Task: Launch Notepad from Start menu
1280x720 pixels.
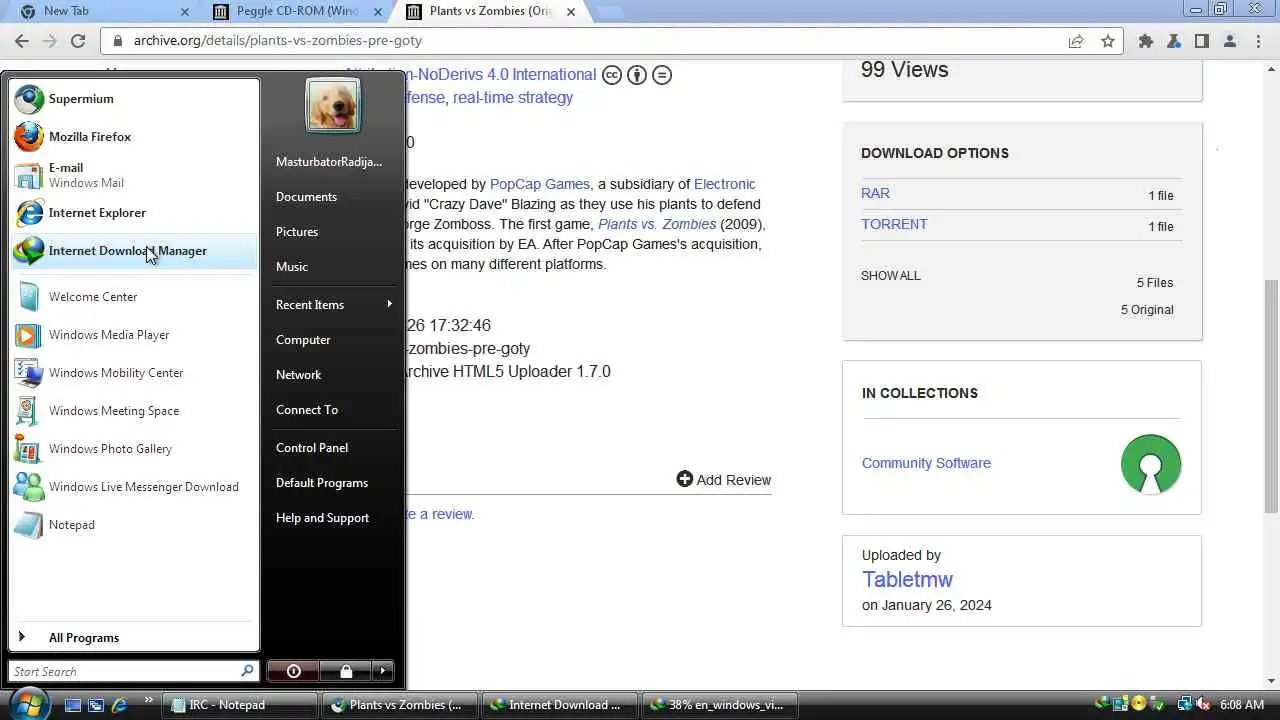Action: [x=133, y=525]
